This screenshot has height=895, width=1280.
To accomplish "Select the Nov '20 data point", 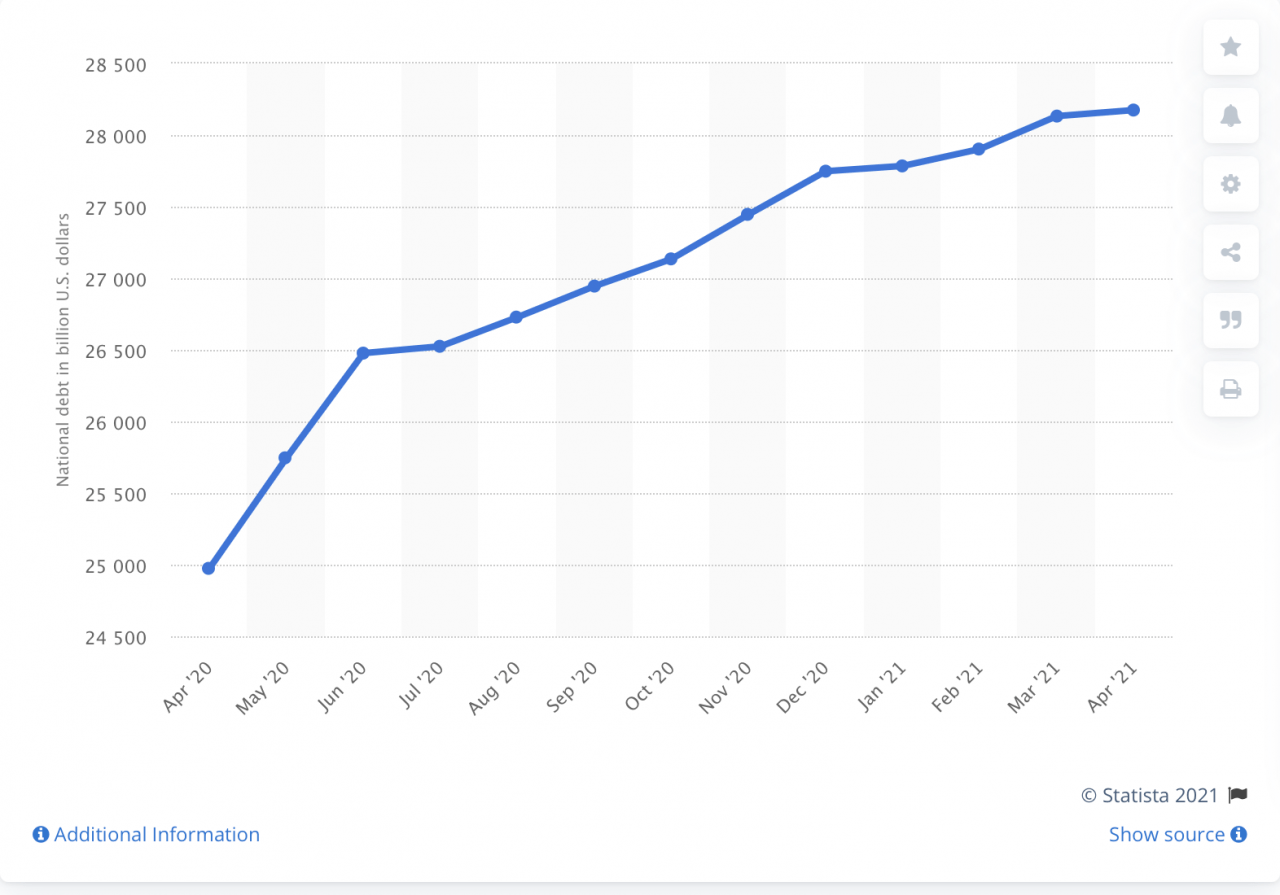I will 747,214.
